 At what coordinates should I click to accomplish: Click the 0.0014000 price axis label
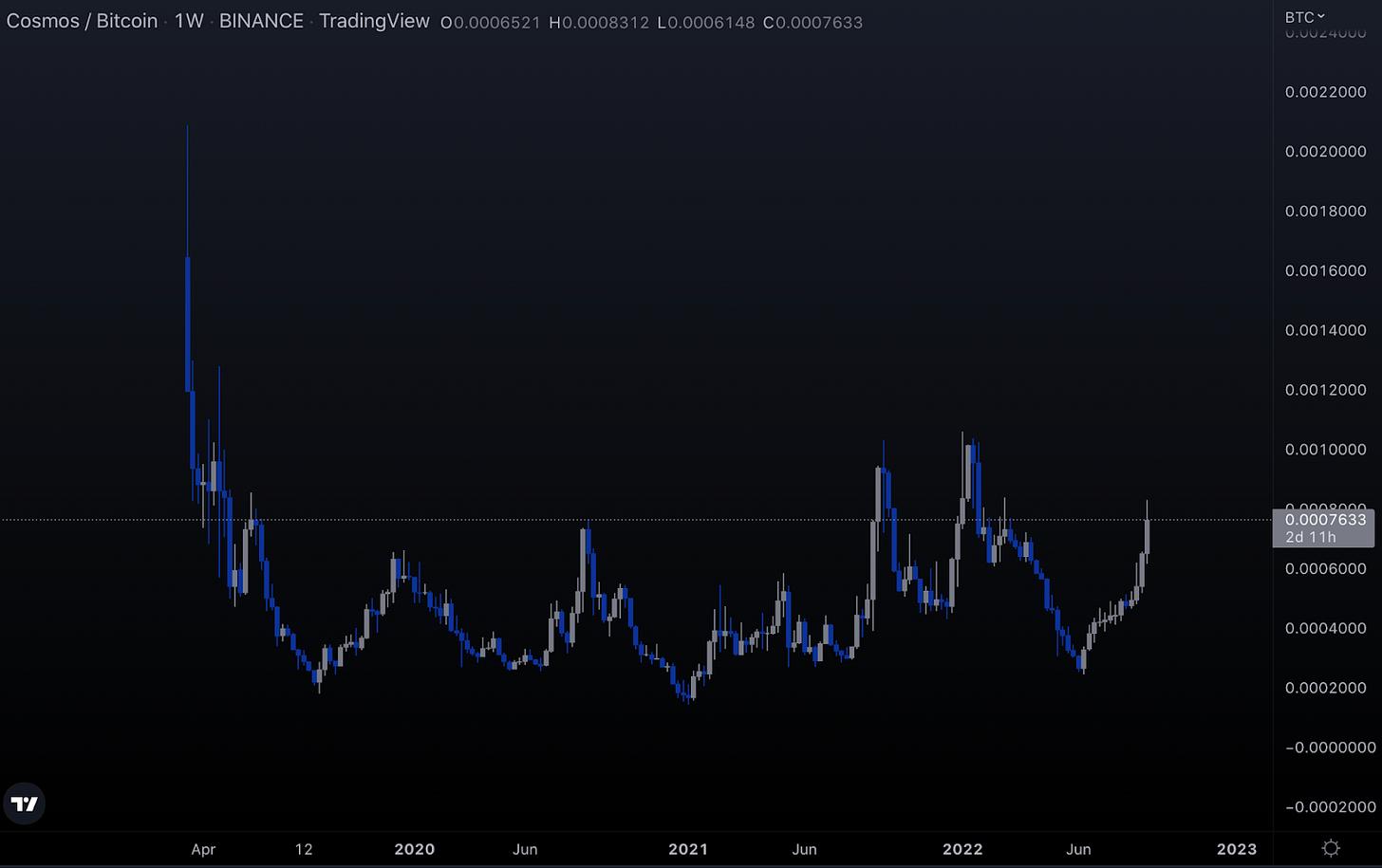tap(1326, 330)
